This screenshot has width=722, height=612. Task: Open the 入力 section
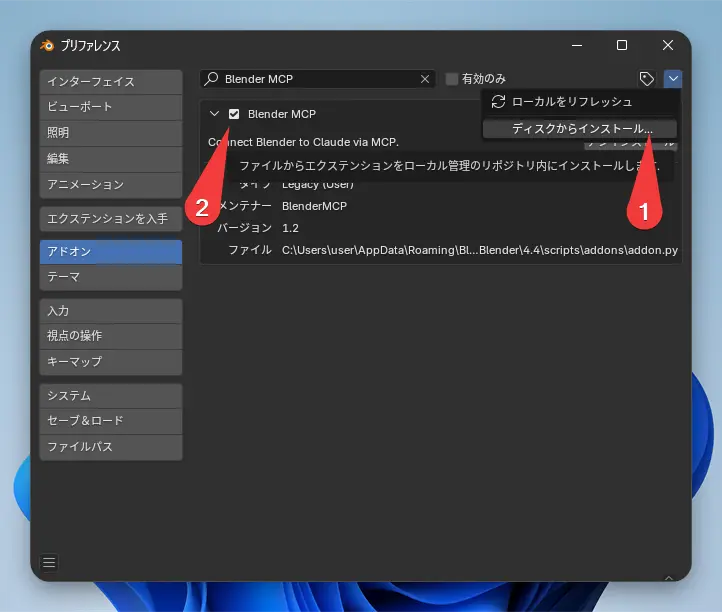(x=111, y=311)
